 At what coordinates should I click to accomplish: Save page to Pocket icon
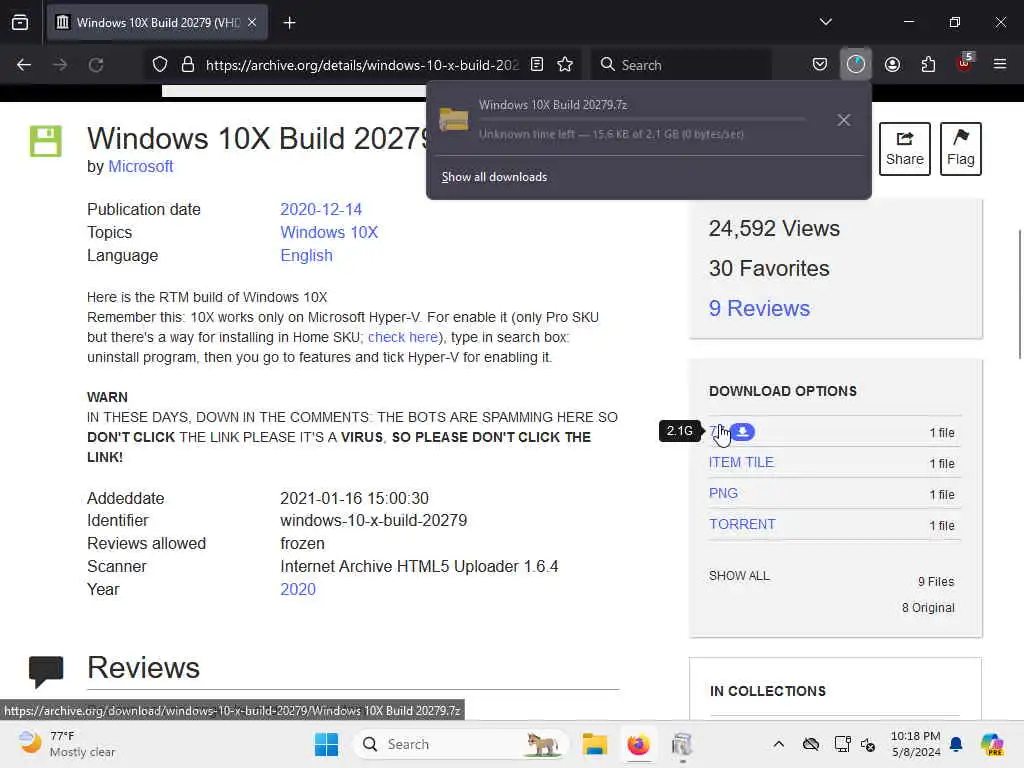(x=820, y=65)
